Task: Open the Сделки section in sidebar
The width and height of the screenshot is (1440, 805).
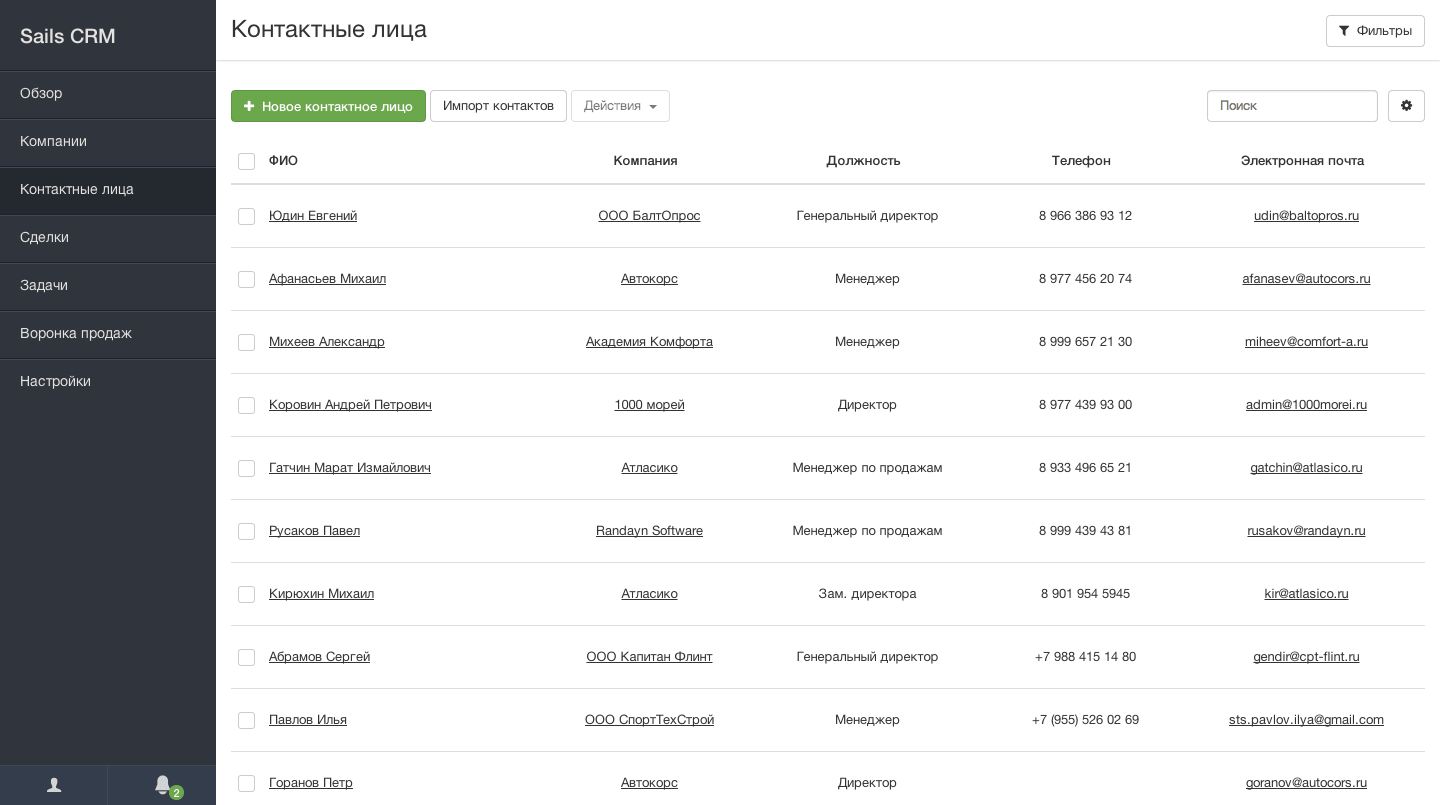Action: pos(44,237)
